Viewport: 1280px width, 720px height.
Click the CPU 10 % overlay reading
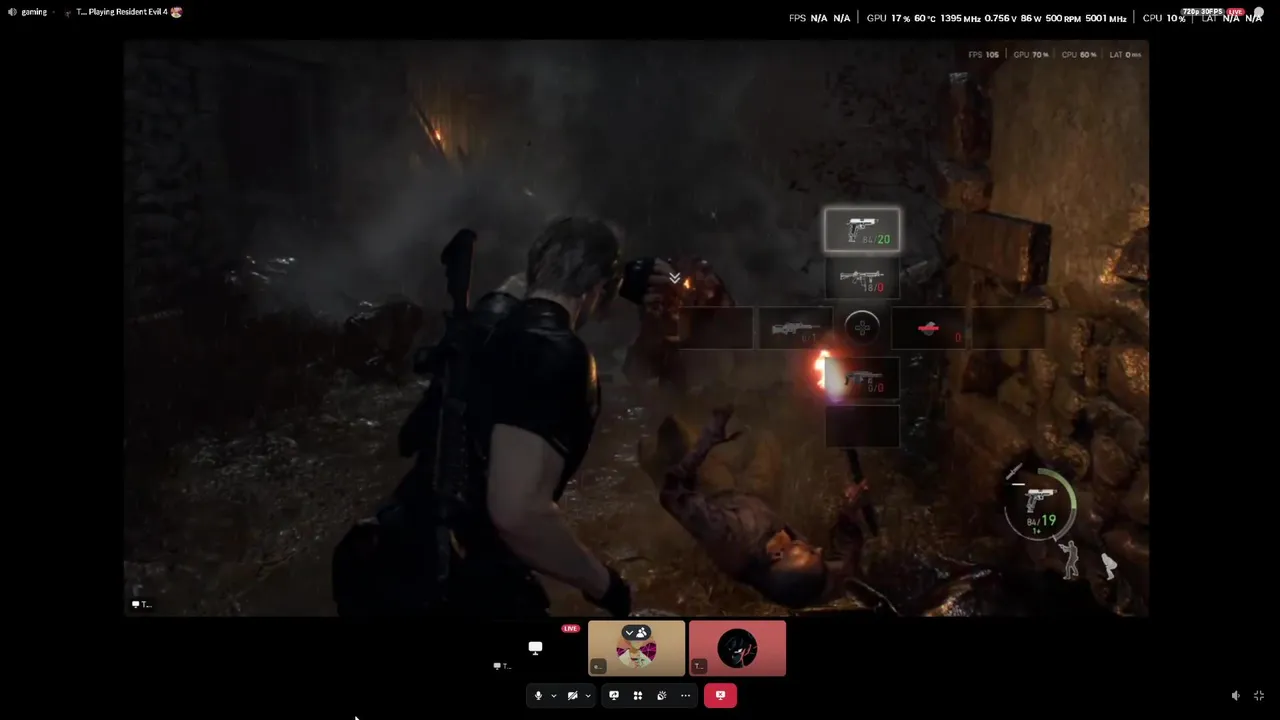(1164, 18)
